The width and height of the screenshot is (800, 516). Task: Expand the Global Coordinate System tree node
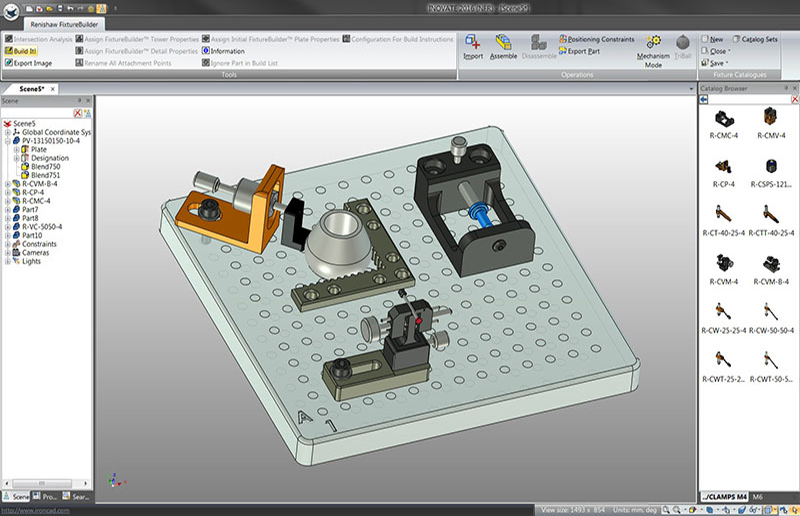(x=7, y=132)
